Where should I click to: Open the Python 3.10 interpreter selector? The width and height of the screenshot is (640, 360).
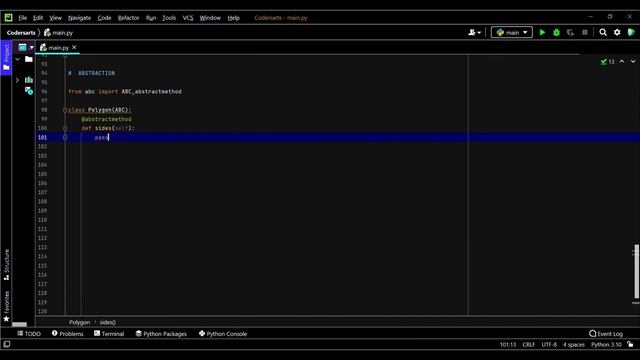[606, 344]
